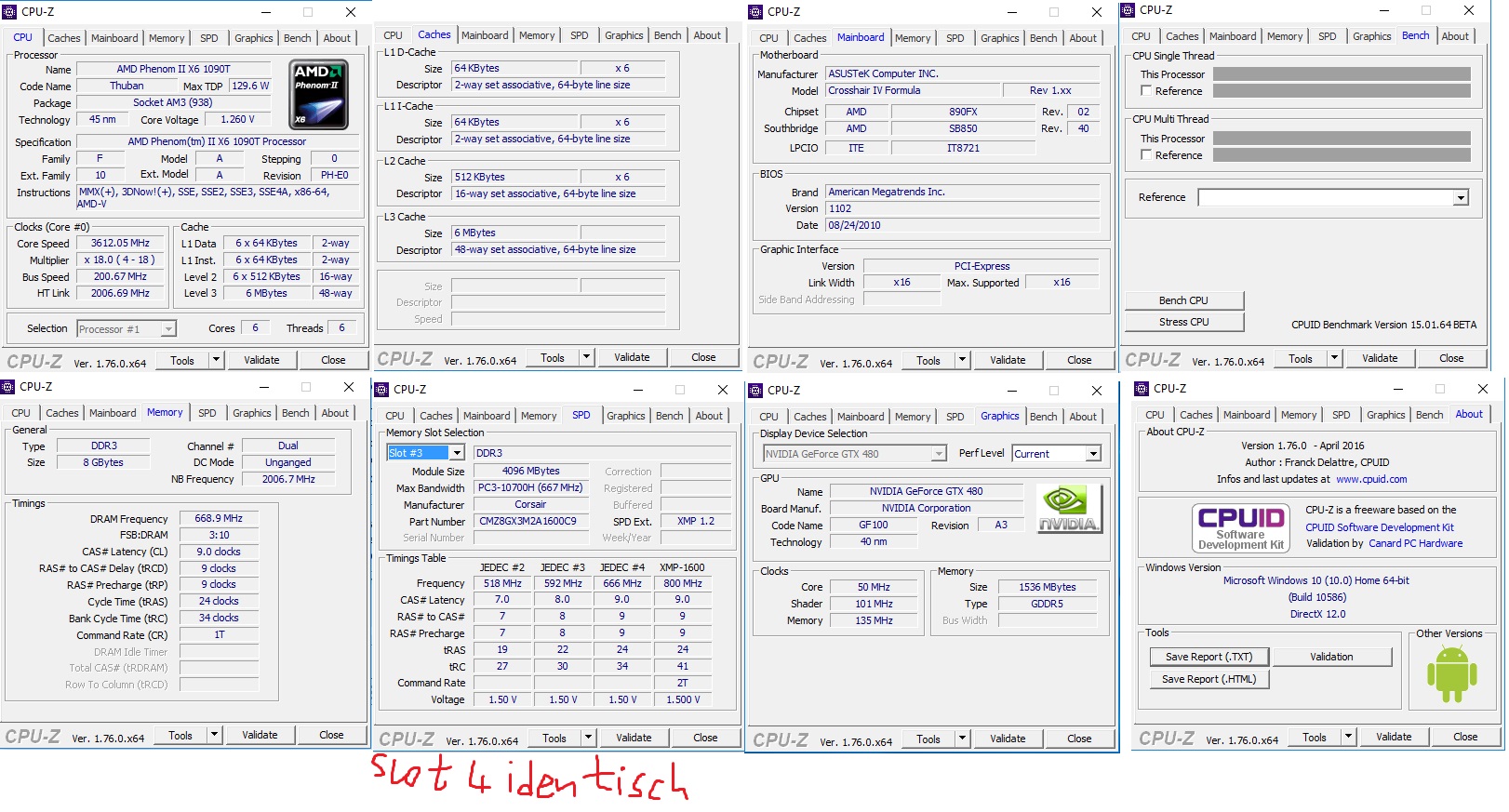The height and width of the screenshot is (812, 1509).
Task: Click the Core Speed 3612.05 MHz field
Action: [120, 243]
